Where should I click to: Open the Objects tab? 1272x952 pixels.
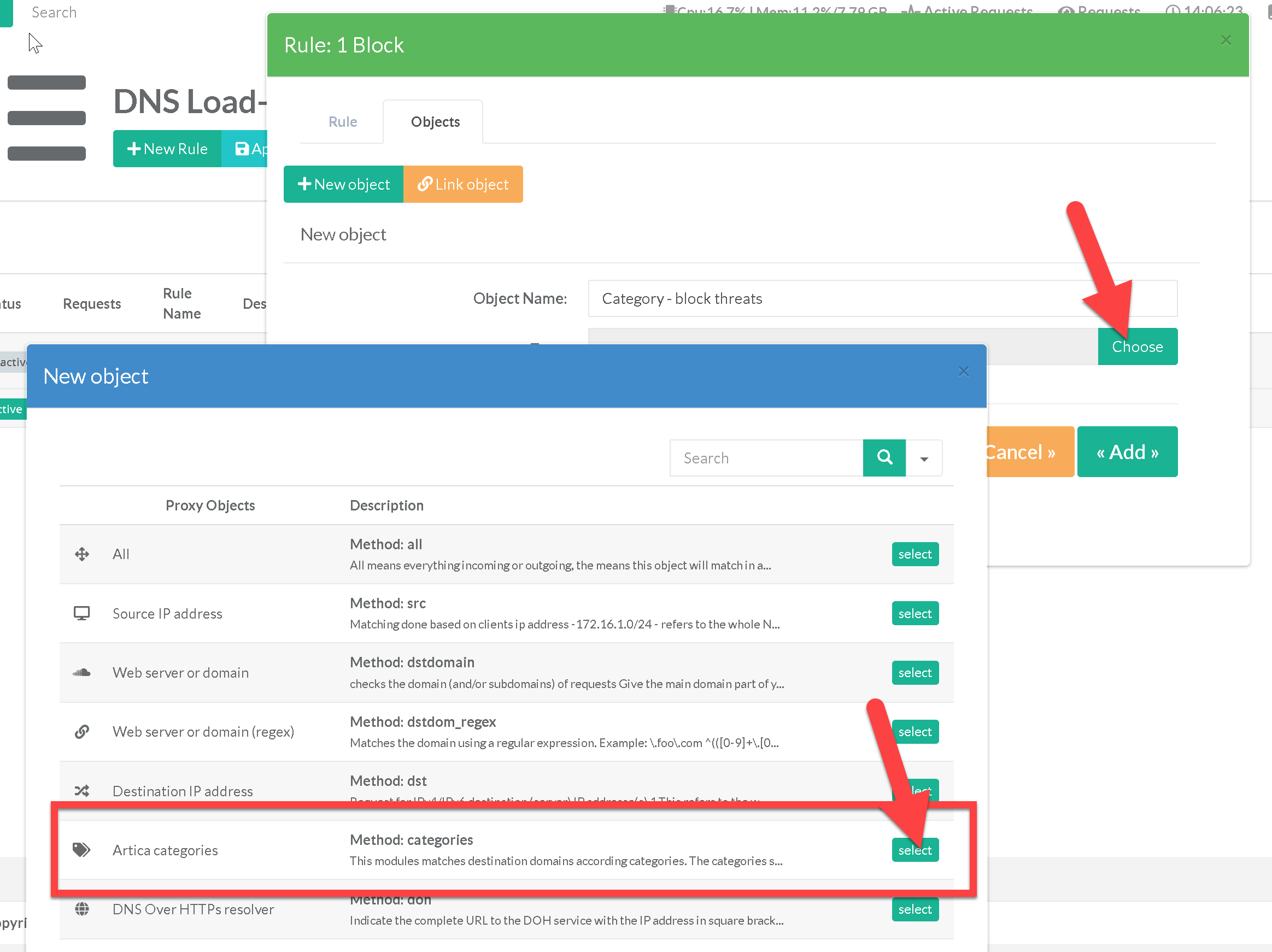435,122
